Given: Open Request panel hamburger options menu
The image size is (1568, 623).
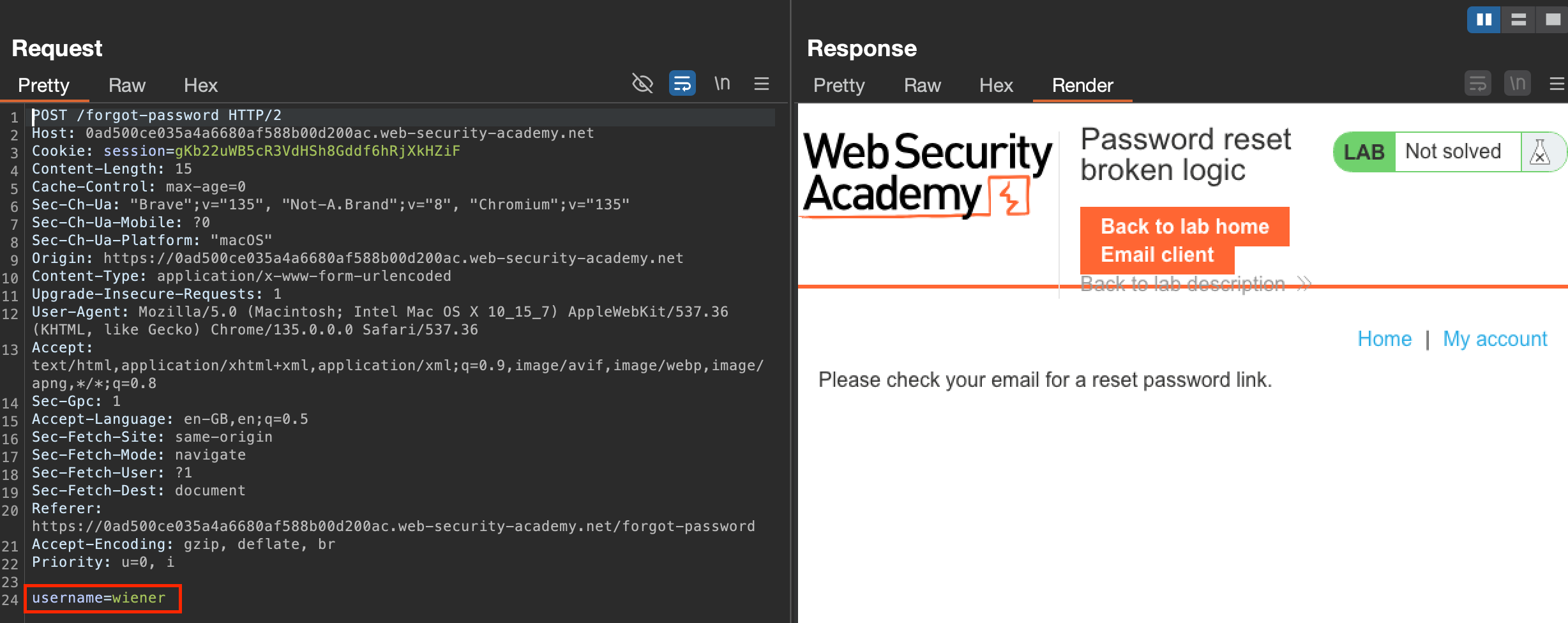Looking at the screenshot, I should coord(761,84).
